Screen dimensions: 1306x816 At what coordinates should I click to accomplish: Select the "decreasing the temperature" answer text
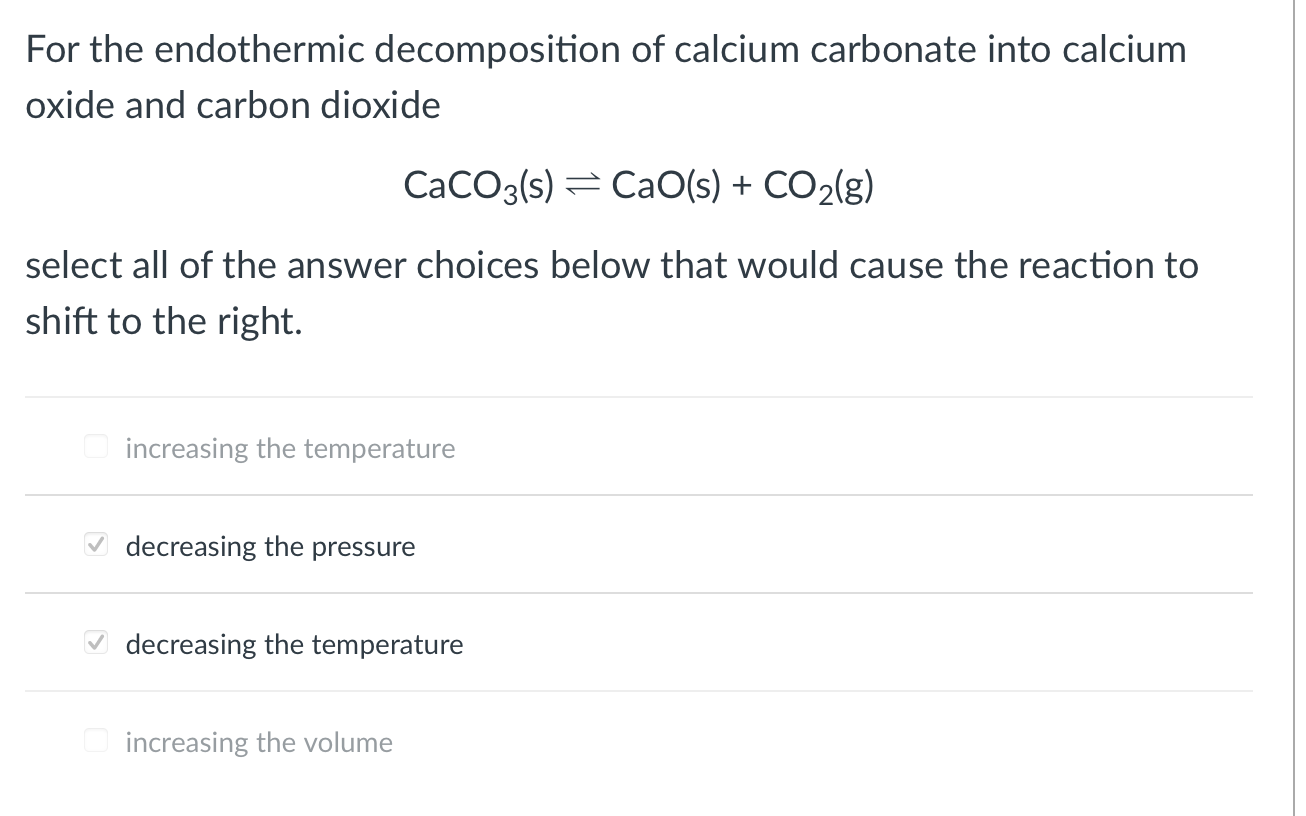tap(294, 644)
